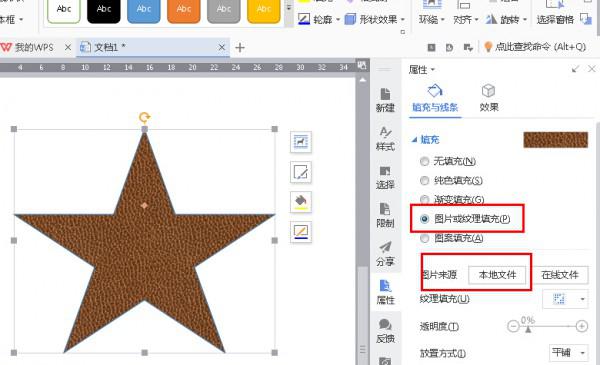The width and height of the screenshot is (600, 365).
Task: Select the 图案填充(A) radio button
Action: [x=424, y=238]
